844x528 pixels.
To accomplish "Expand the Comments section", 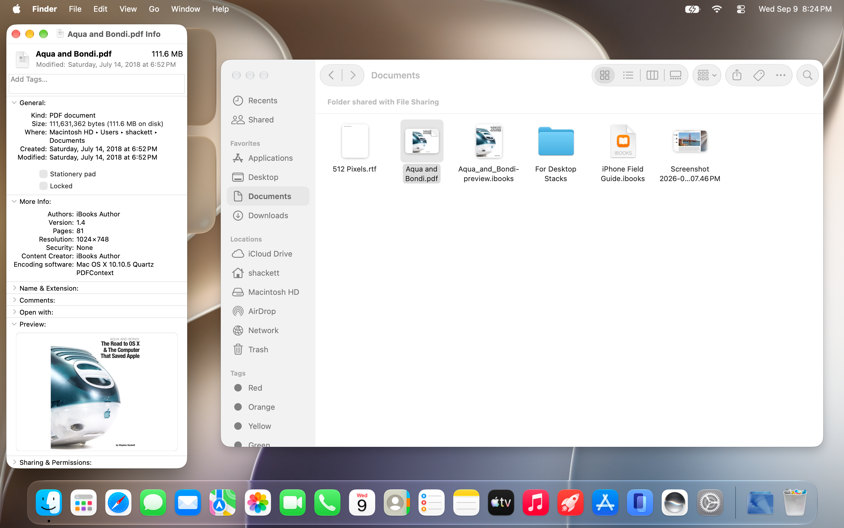I will tap(14, 300).
